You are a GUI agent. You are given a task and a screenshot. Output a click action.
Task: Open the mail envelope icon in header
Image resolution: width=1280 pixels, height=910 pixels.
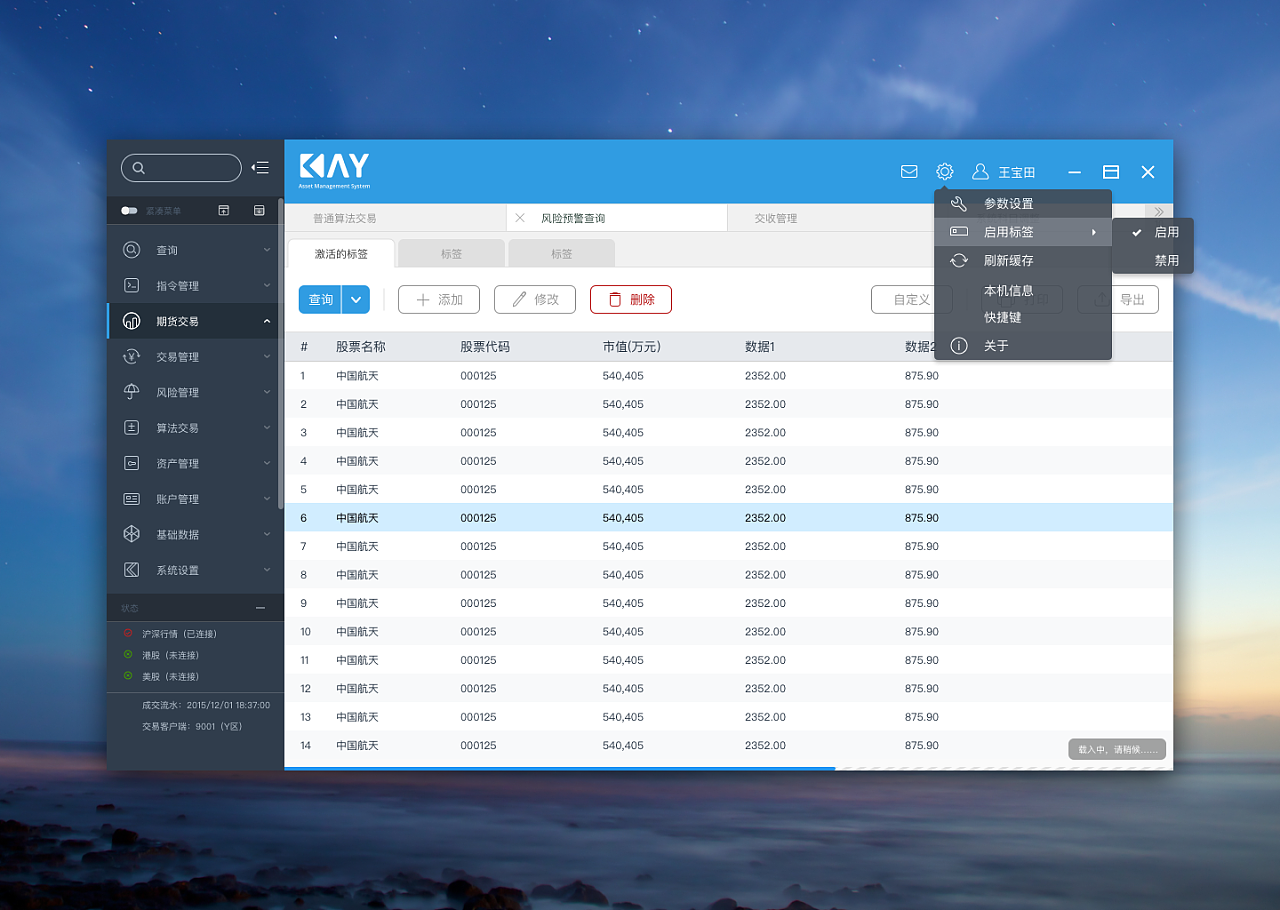(x=909, y=172)
